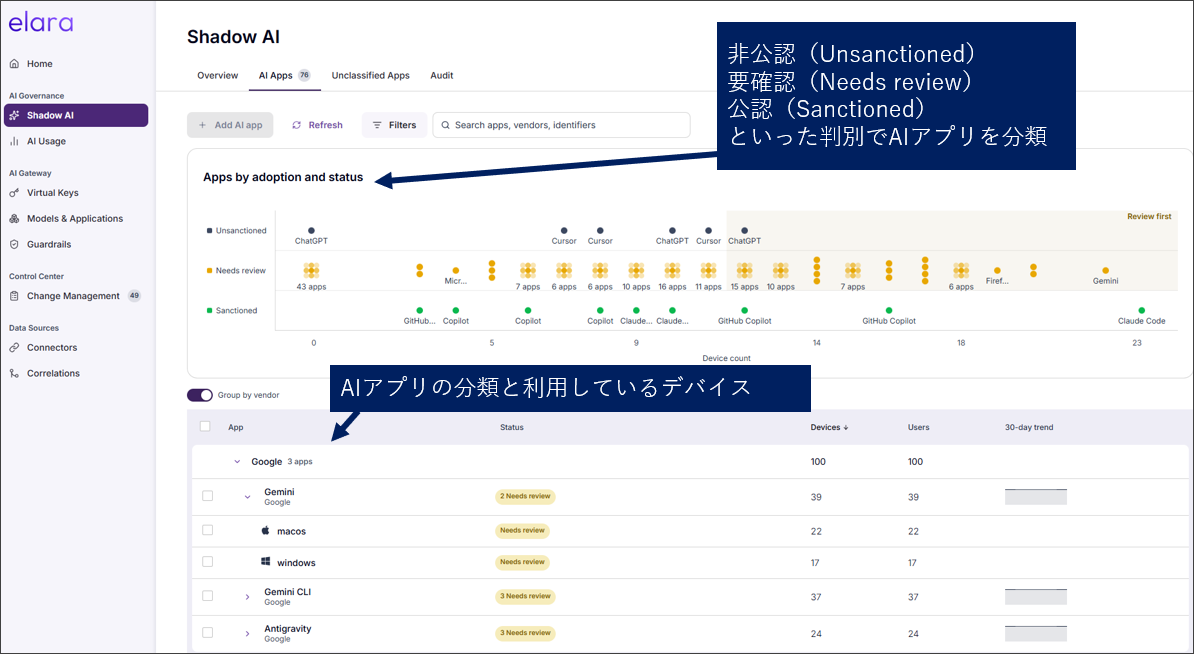
Task: Click the Filters lines icon
Action: coord(377,126)
